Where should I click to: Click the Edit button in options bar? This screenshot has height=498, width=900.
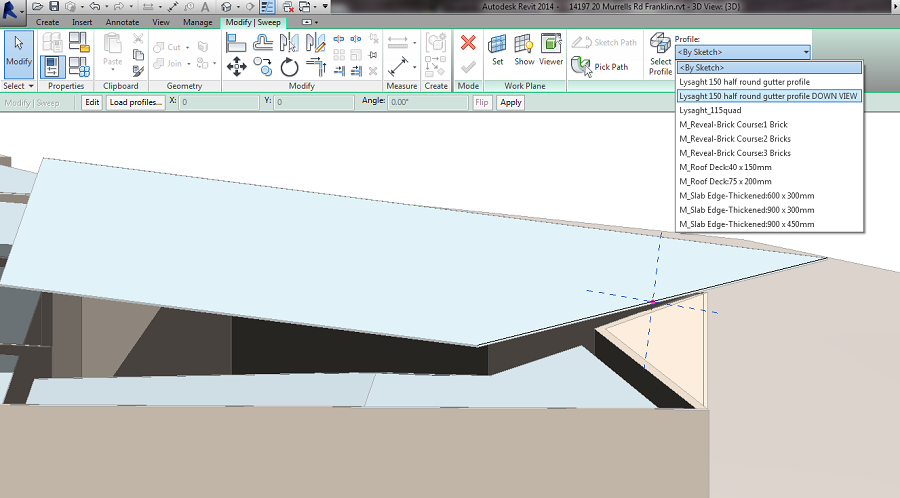[x=92, y=102]
